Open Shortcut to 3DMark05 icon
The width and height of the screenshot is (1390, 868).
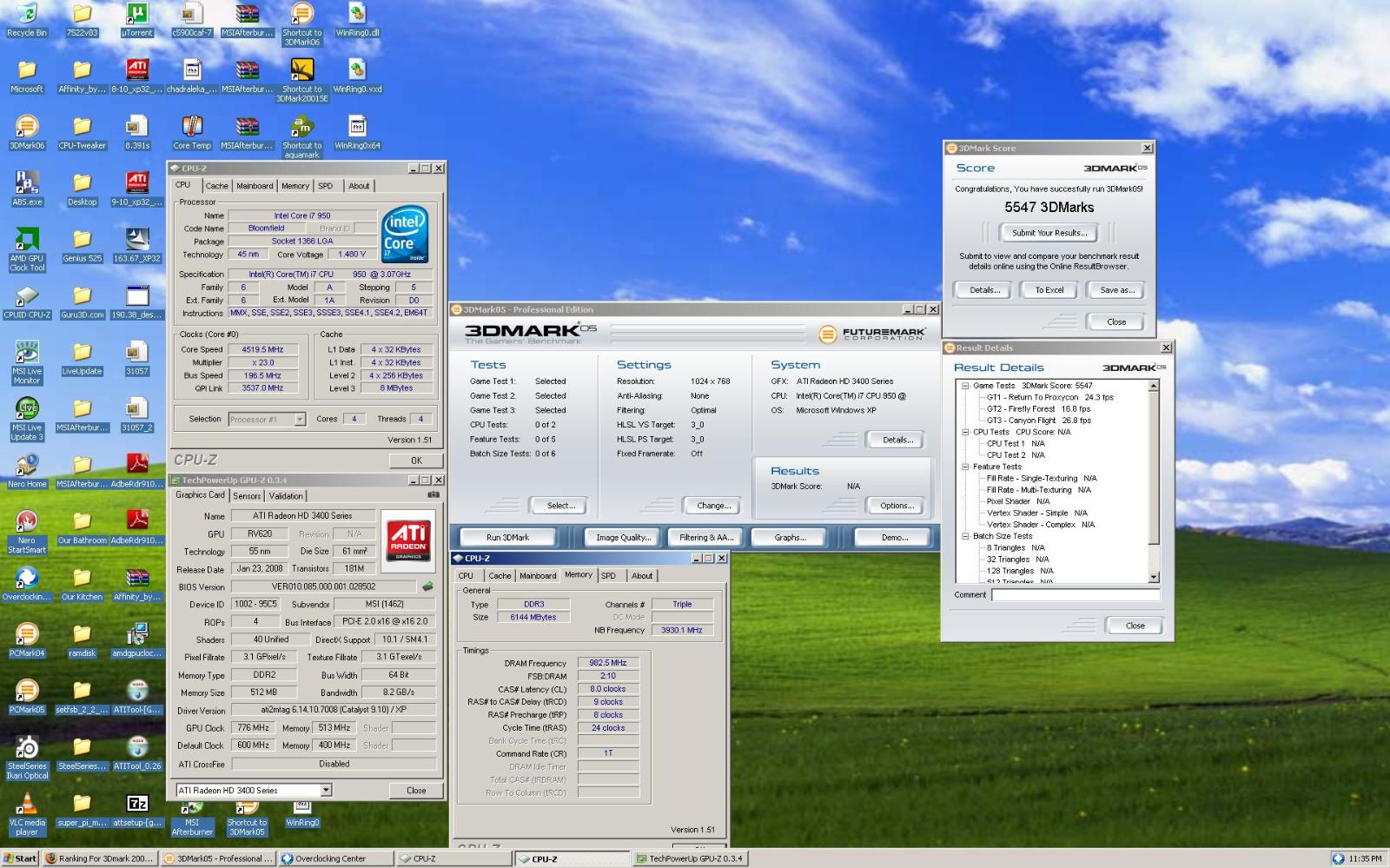[x=247, y=819]
